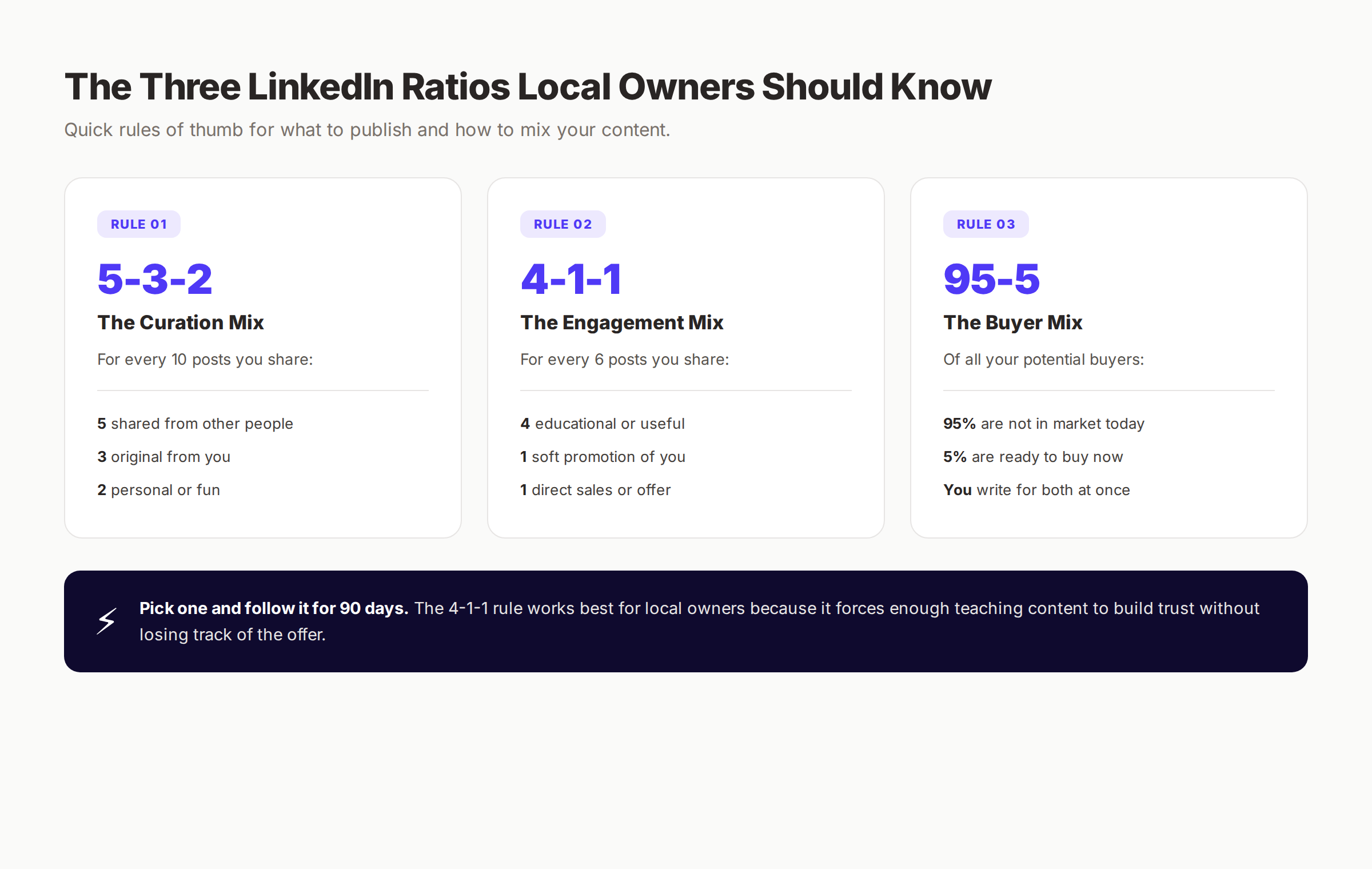The height and width of the screenshot is (869, 1372).
Task: Click the '95% are not in market today' line
Action: 1044,424
